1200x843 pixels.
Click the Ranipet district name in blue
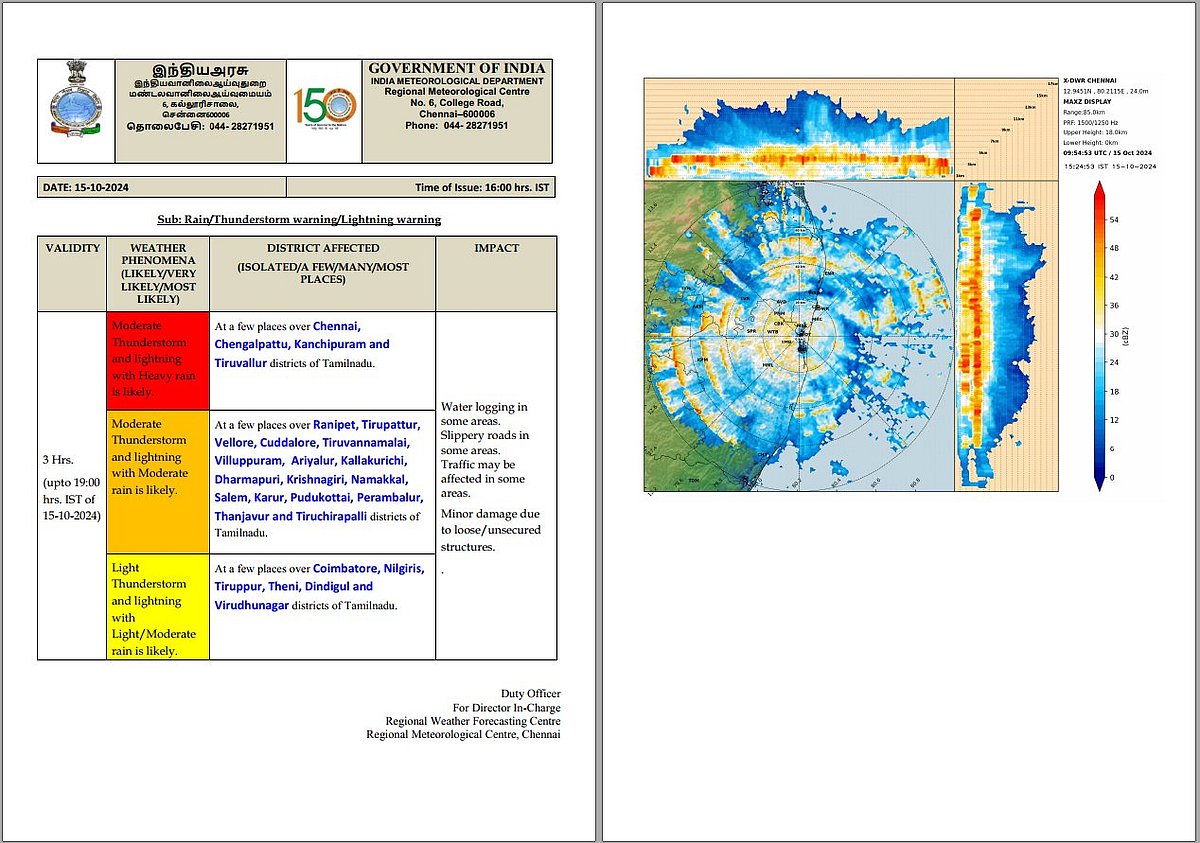pos(336,423)
